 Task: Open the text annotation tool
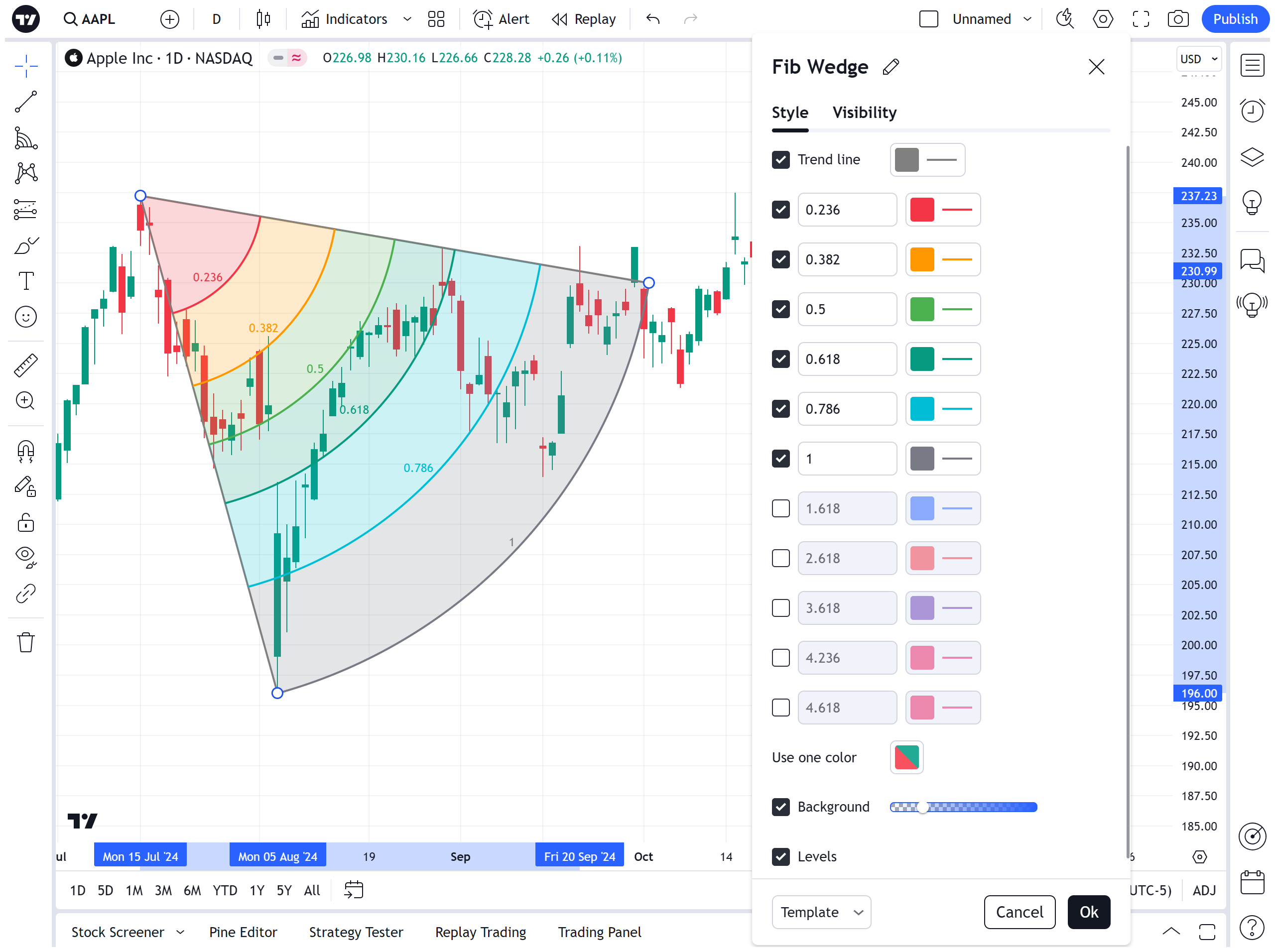click(26, 281)
